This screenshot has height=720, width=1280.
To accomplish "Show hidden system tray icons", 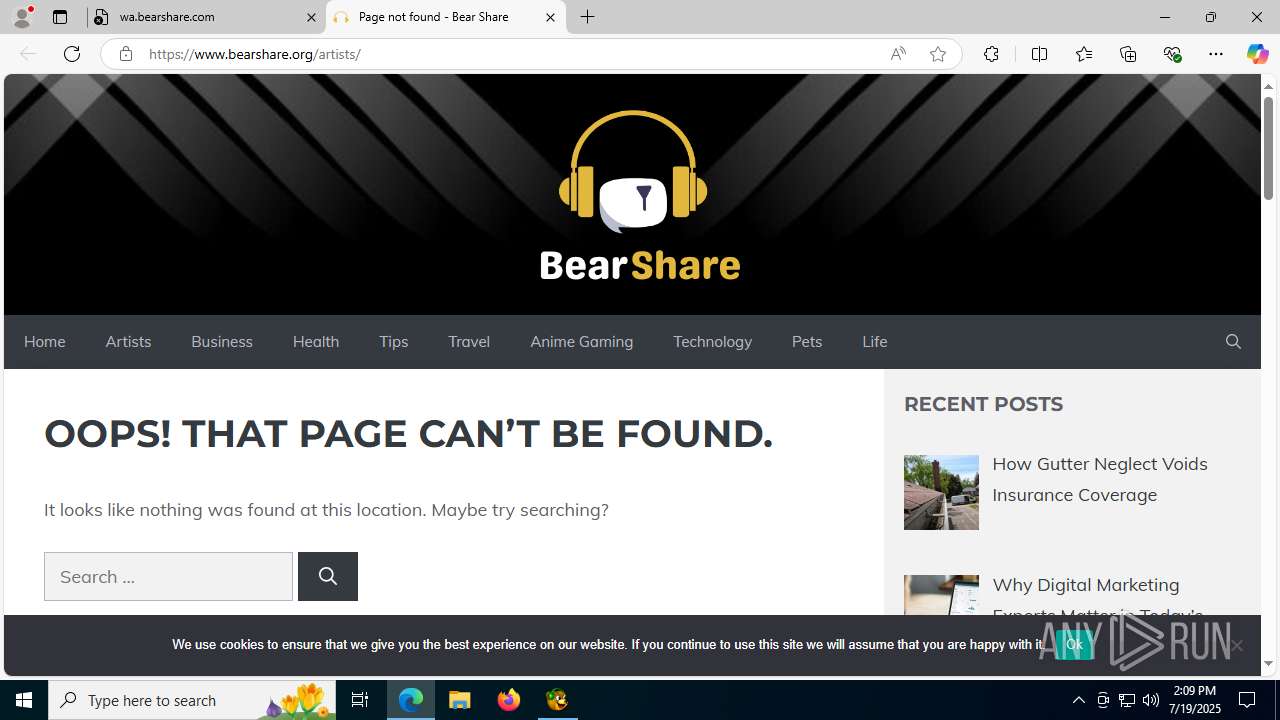I will pos(1078,700).
